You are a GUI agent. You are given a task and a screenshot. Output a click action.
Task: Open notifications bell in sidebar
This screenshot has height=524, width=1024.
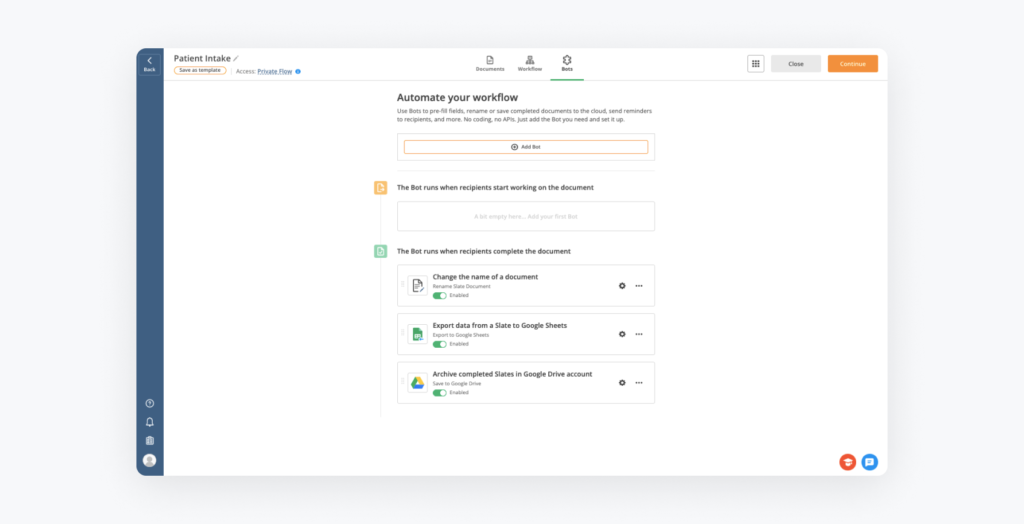(149, 422)
